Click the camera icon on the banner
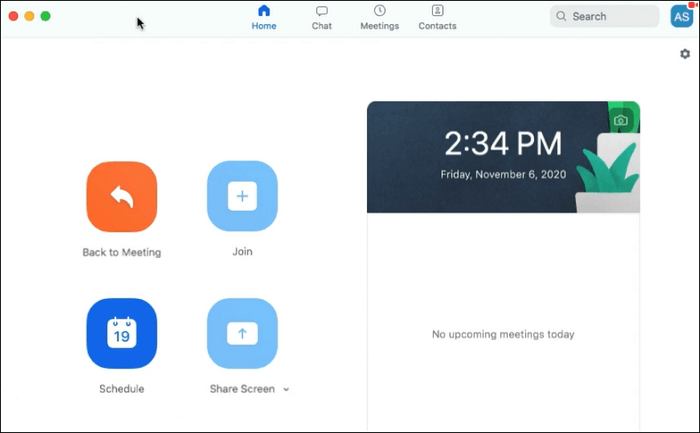 click(x=621, y=120)
